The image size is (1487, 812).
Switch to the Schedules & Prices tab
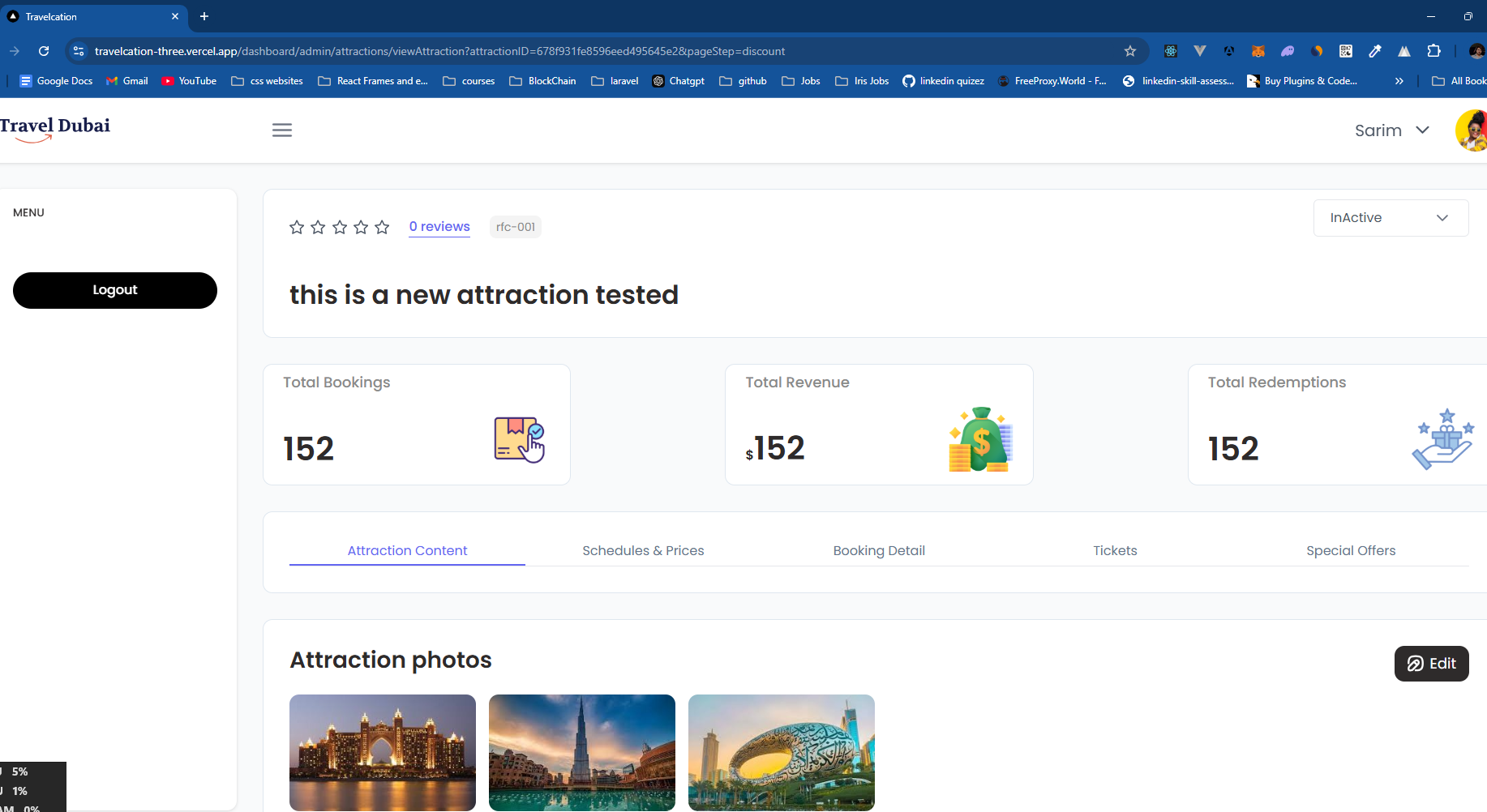(x=643, y=550)
